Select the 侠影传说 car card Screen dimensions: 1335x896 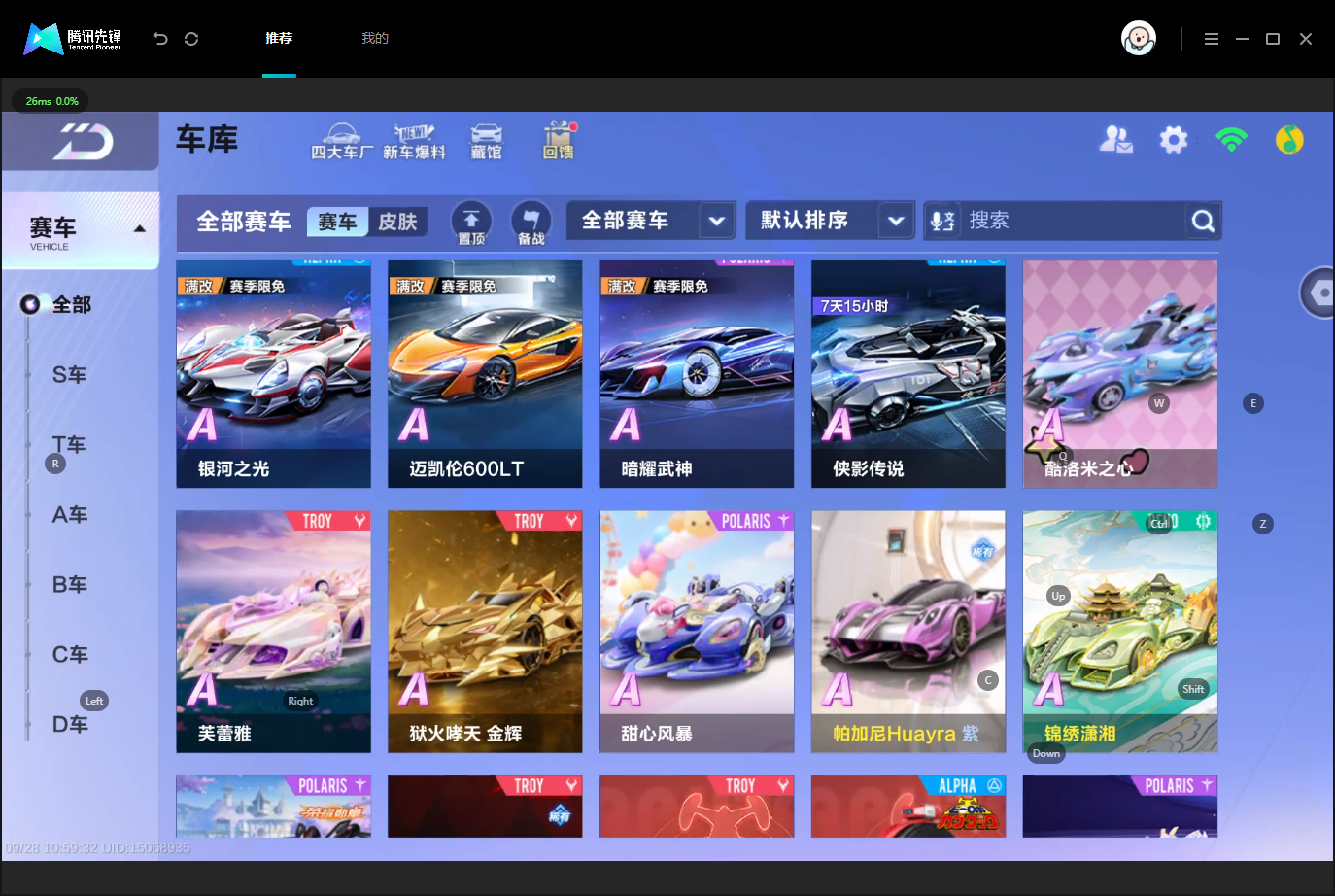[908, 374]
